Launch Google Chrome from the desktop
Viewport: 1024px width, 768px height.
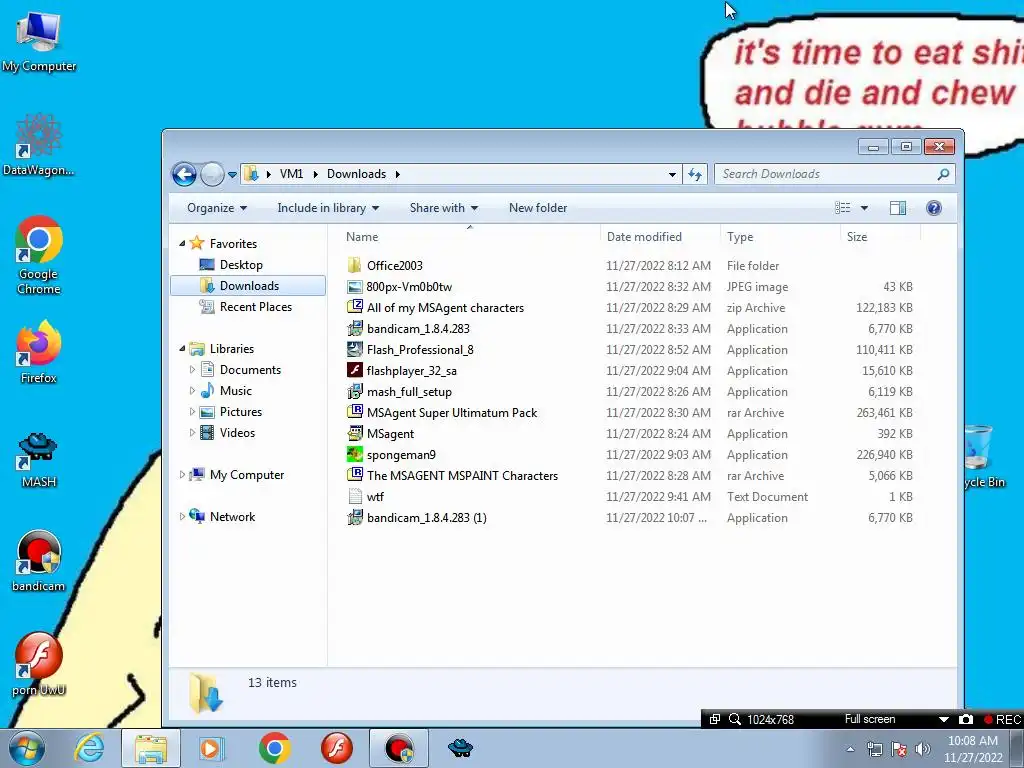coord(39,255)
